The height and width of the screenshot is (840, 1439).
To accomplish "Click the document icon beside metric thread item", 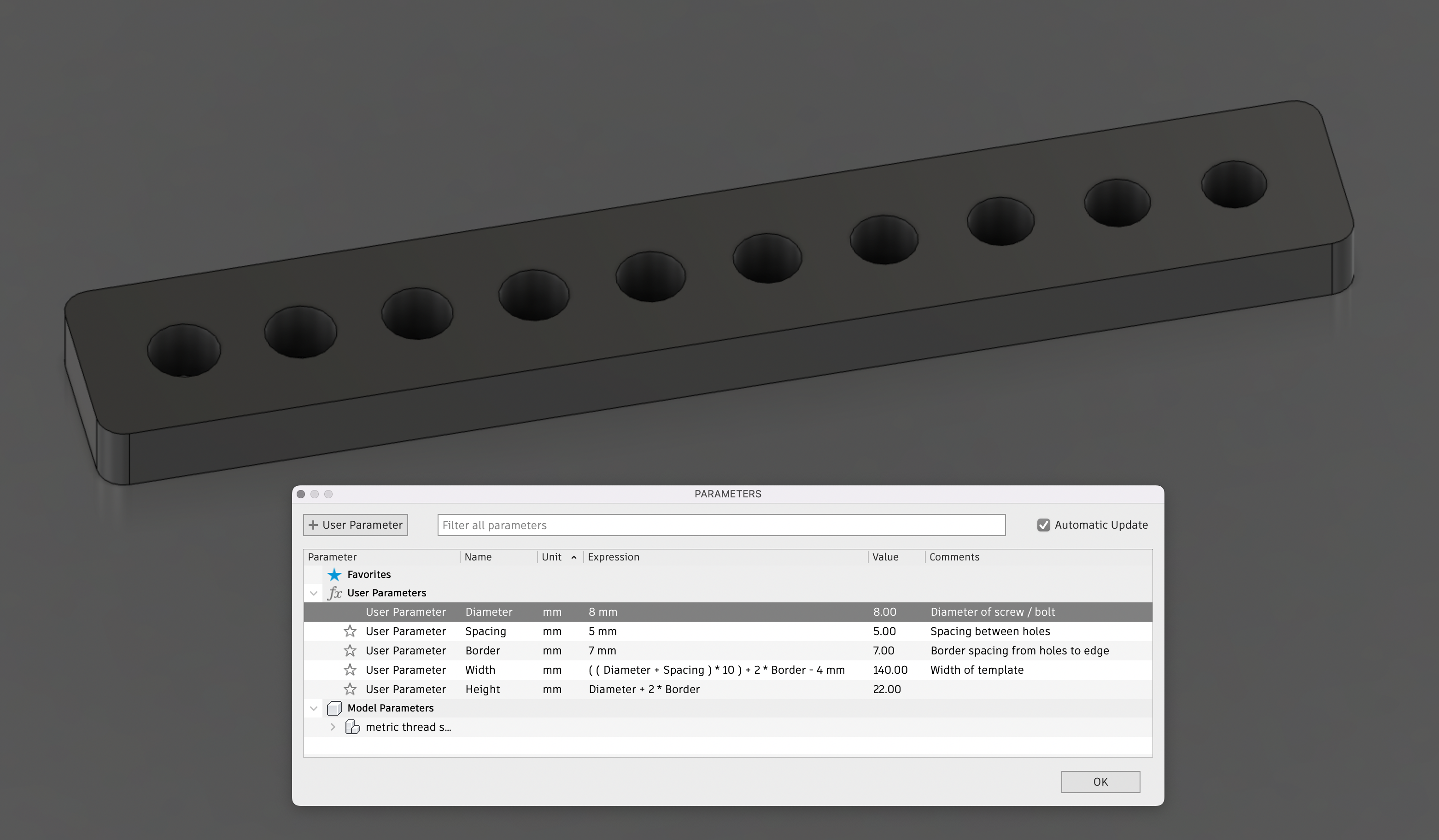I will coord(353,726).
